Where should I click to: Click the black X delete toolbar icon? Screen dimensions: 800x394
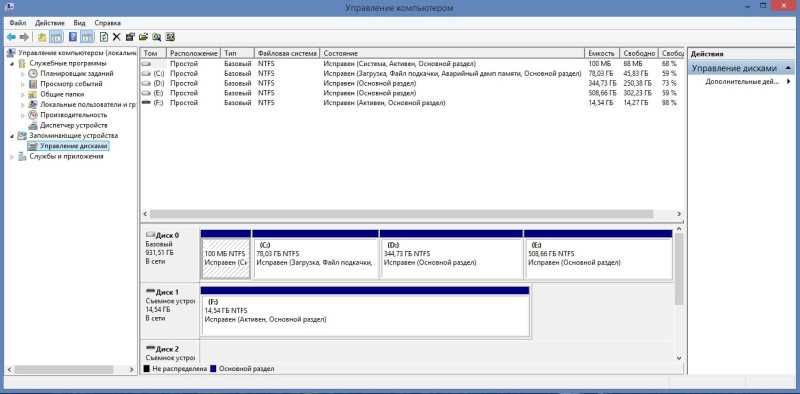(116, 37)
